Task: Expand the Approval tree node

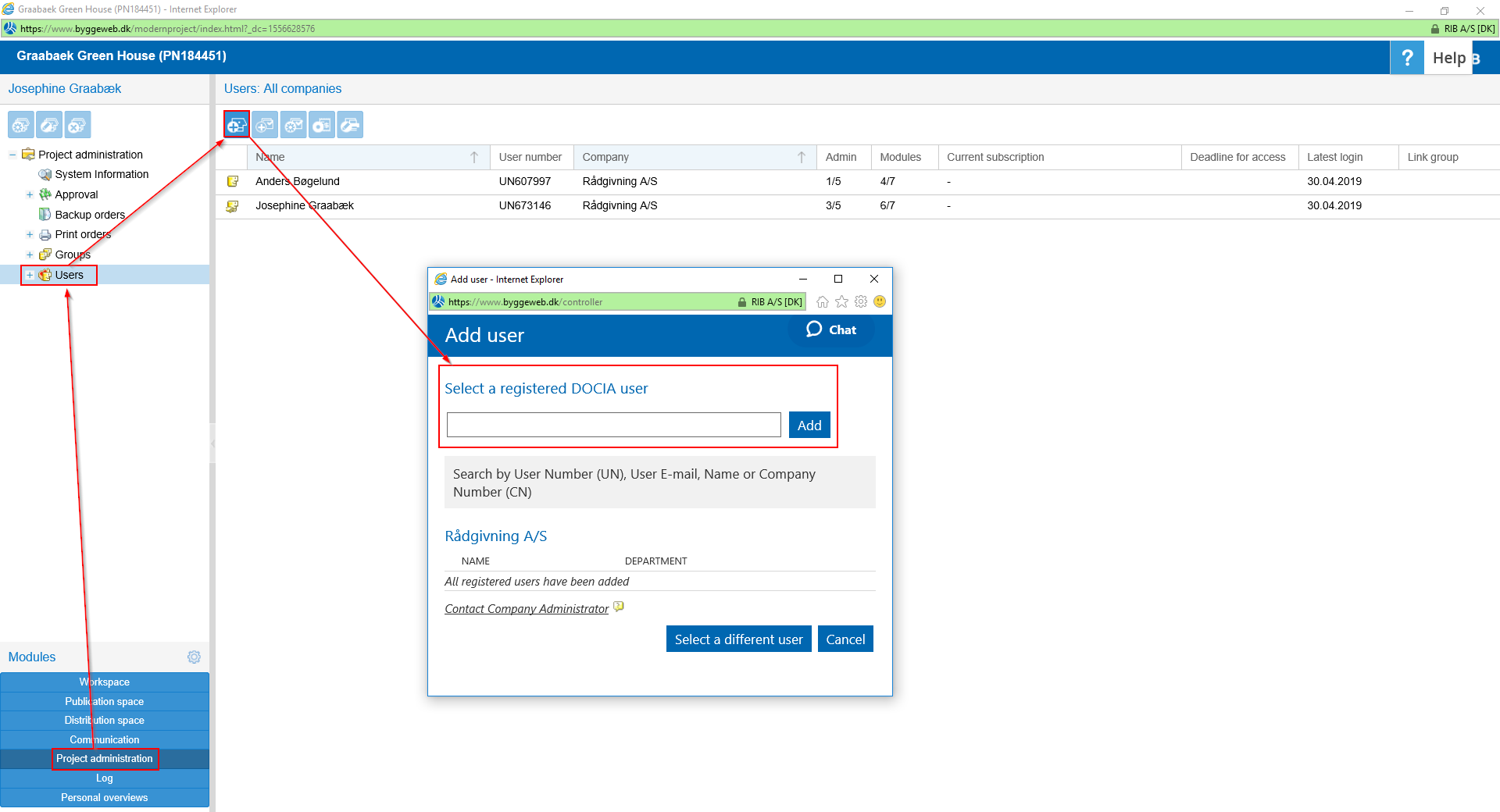Action: pyautogui.click(x=30, y=194)
